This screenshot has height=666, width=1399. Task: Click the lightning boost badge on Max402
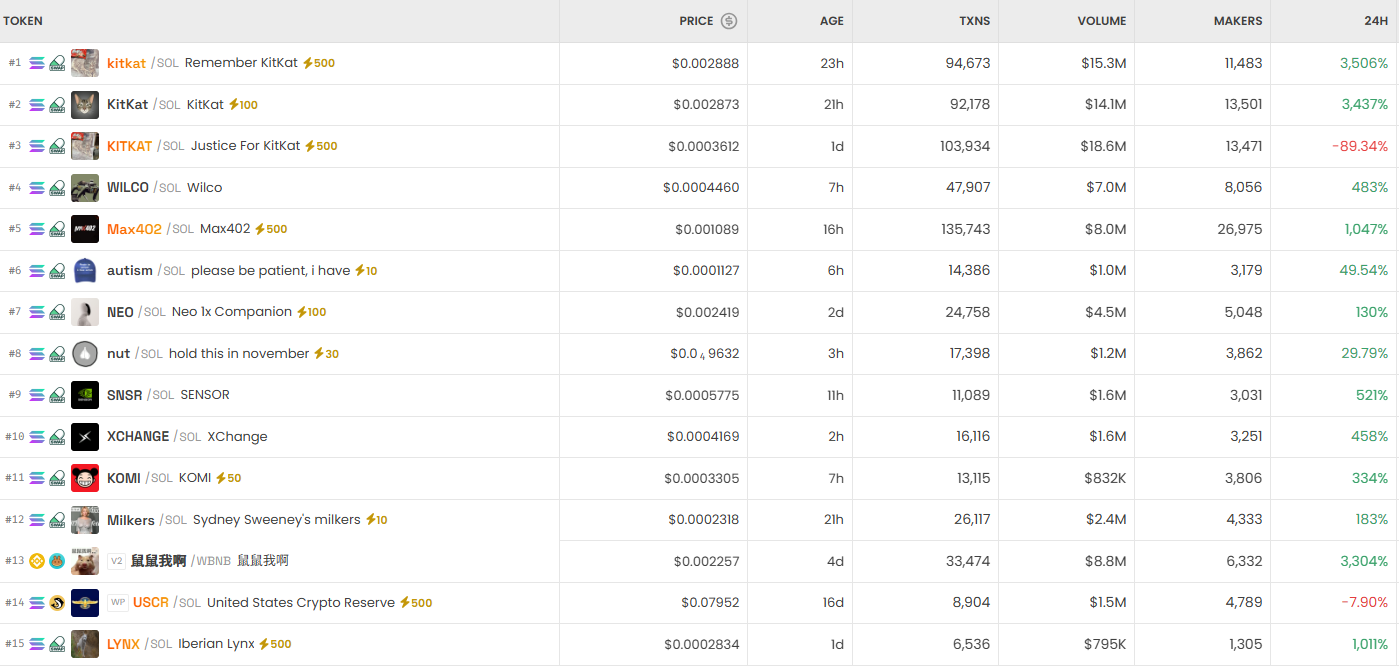273,229
